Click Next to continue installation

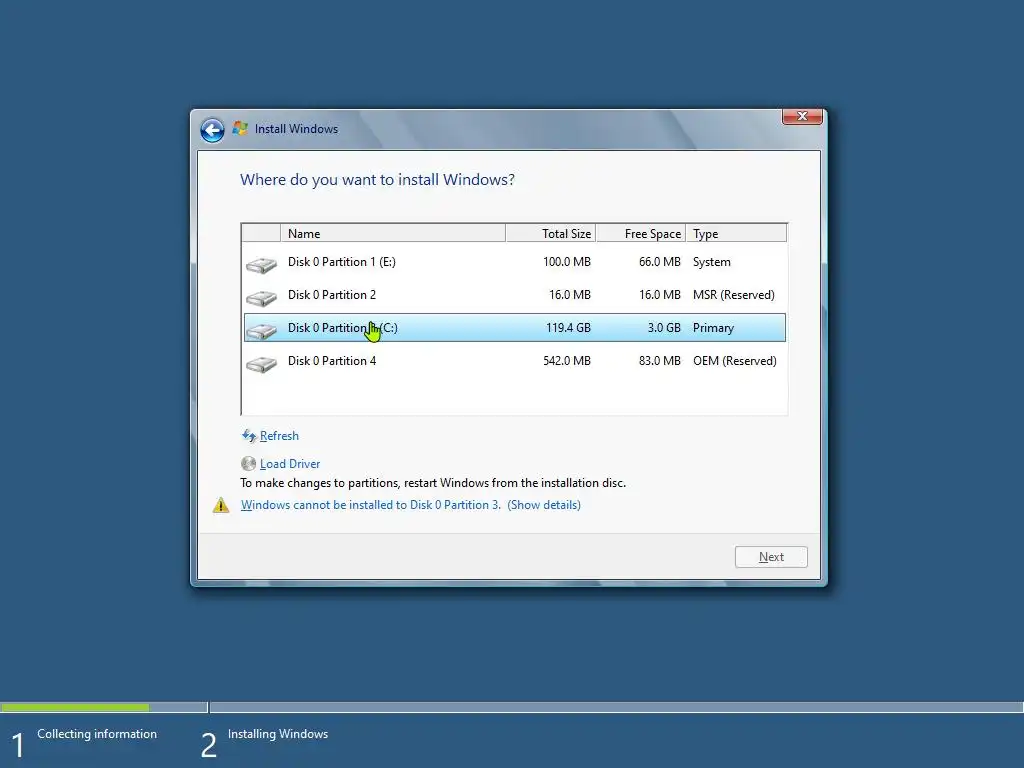coord(771,557)
